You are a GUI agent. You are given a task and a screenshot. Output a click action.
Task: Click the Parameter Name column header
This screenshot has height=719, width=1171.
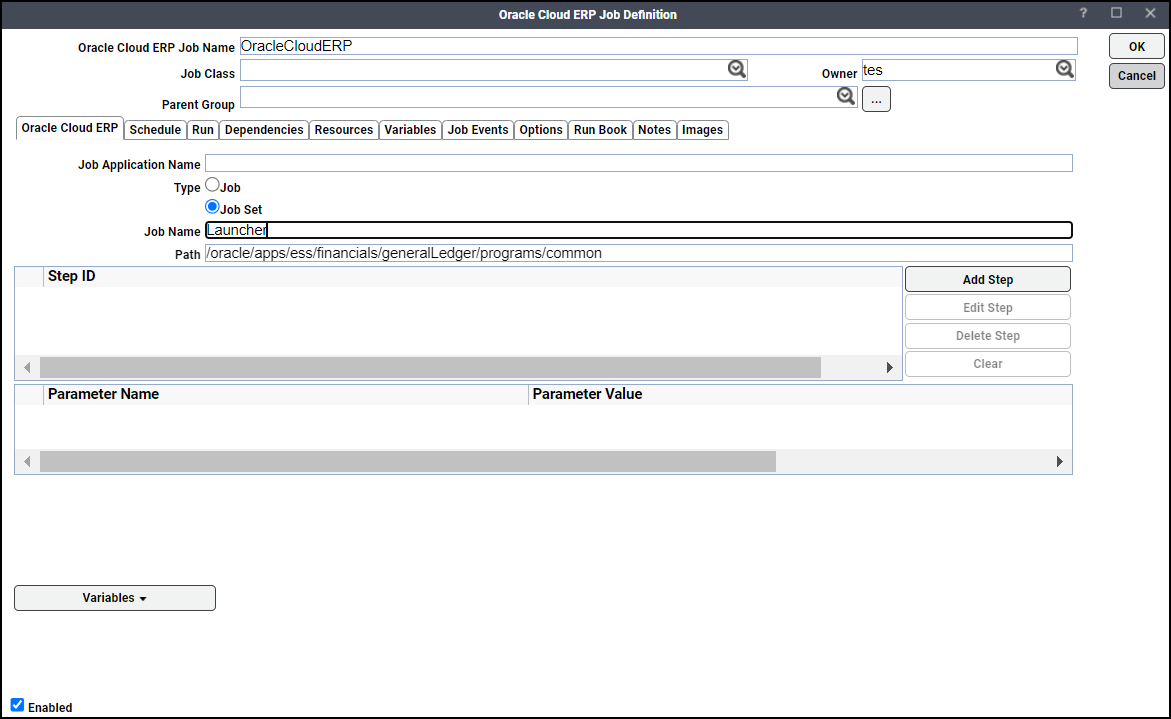pos(285,394)
